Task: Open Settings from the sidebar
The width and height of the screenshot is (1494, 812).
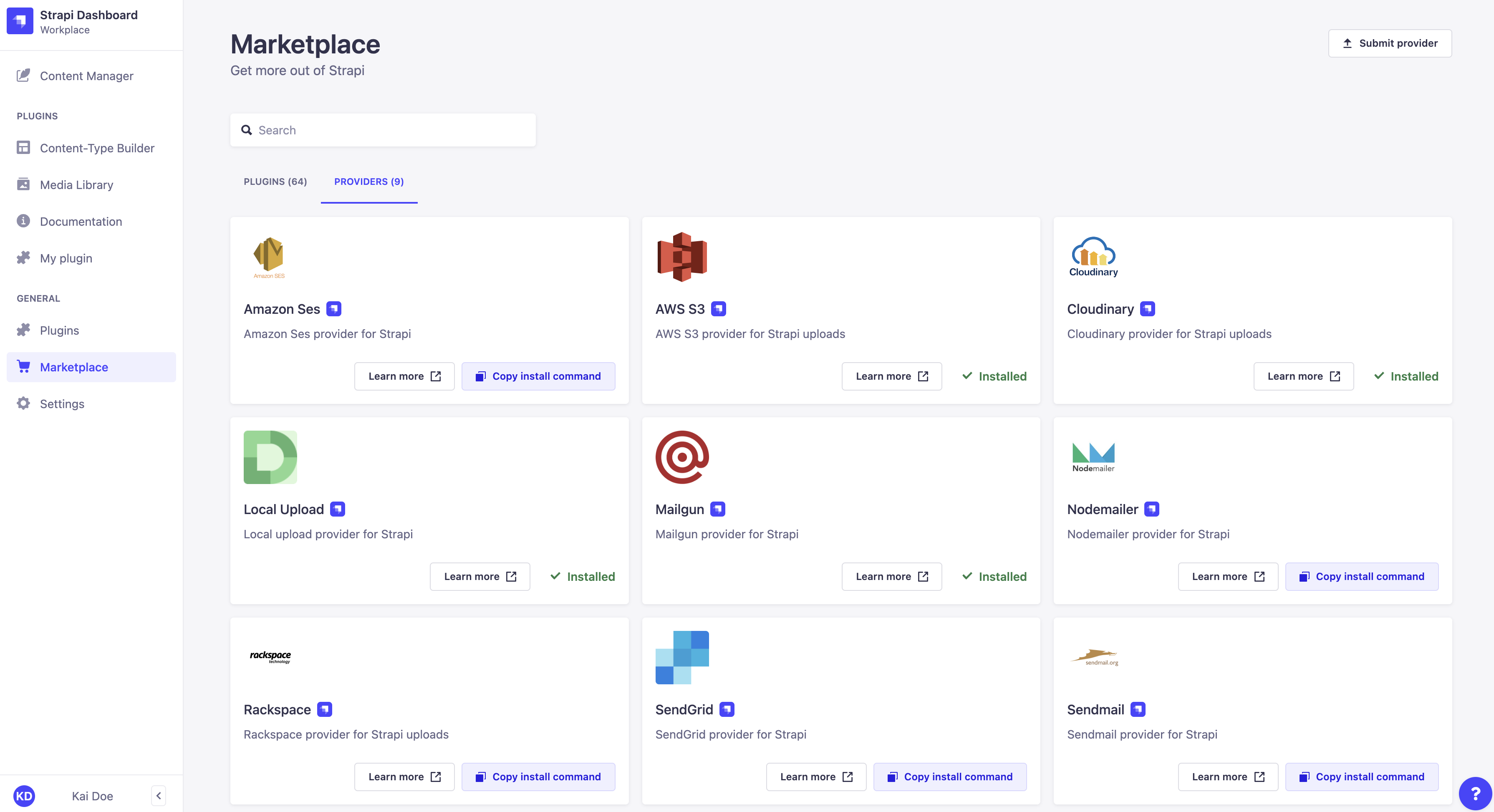Action: pos(61,403)
